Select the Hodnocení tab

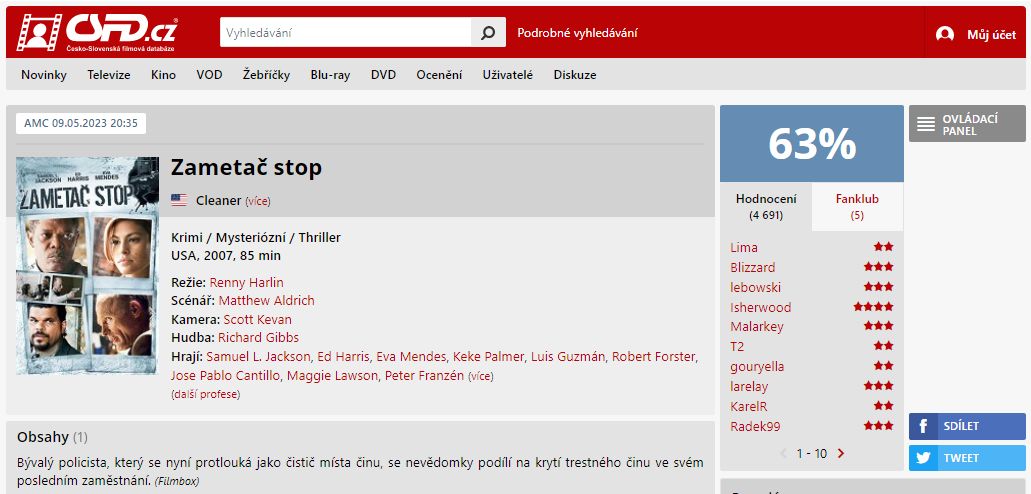[x=766, y=207]
